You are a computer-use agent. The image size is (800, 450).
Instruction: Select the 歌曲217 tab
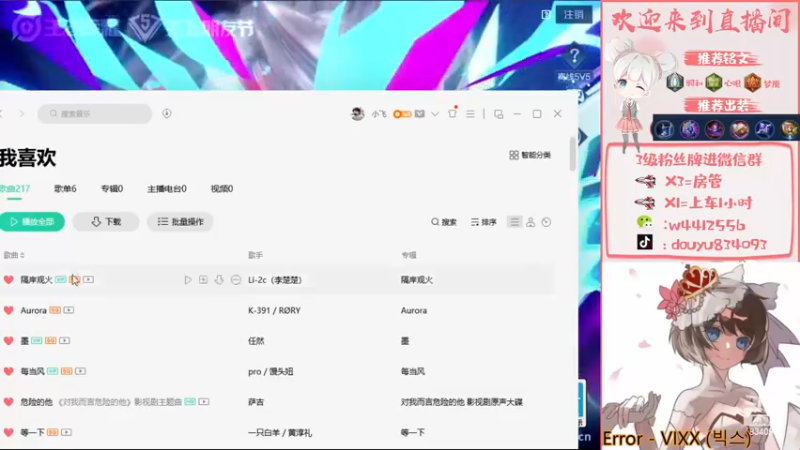coord(15,189)
